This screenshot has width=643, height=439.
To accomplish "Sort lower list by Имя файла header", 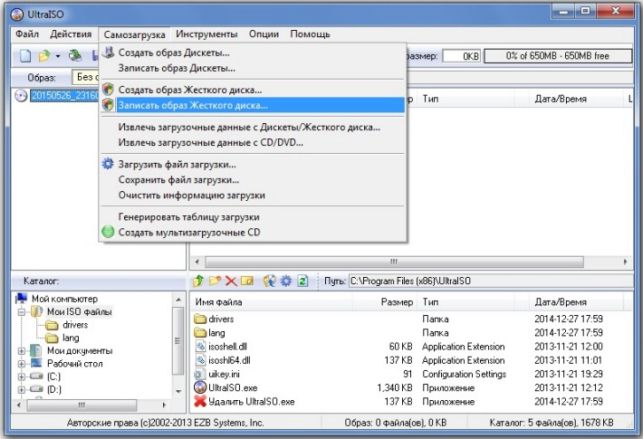I will (271, 302).
